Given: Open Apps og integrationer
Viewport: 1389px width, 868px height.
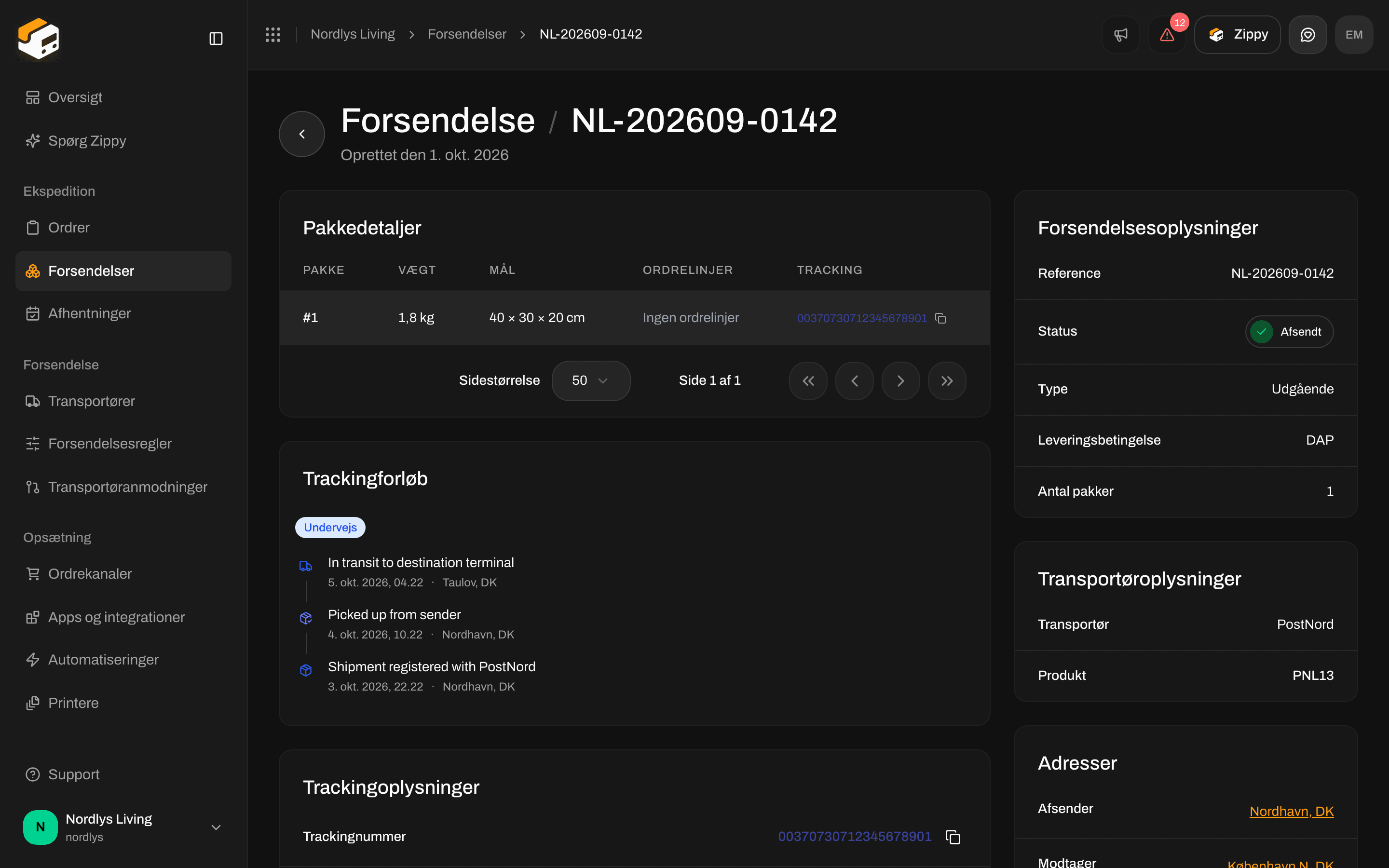Looking at the screenshot, I should [x=123, y=617].
